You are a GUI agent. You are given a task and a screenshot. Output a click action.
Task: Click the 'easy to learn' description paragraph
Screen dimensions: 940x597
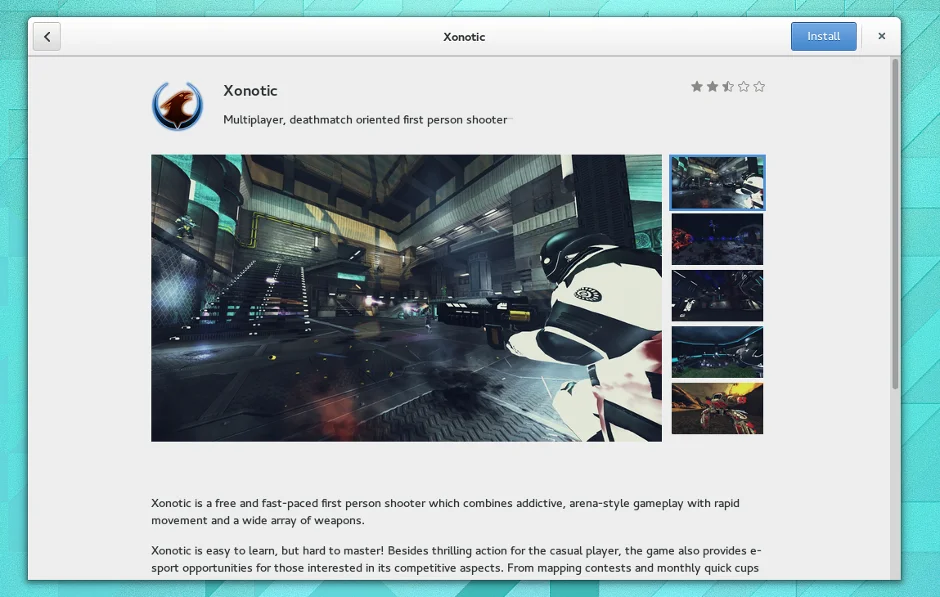(455, 559)
